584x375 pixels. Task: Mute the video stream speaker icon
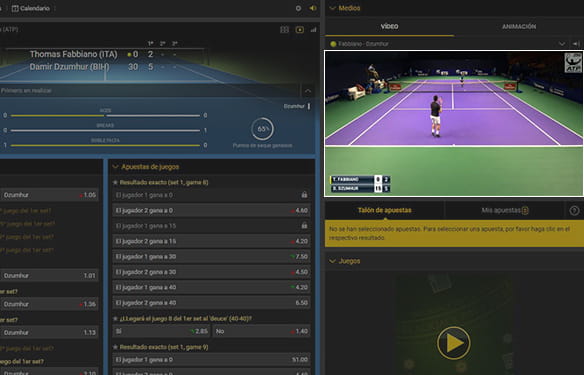pos(576,44)
